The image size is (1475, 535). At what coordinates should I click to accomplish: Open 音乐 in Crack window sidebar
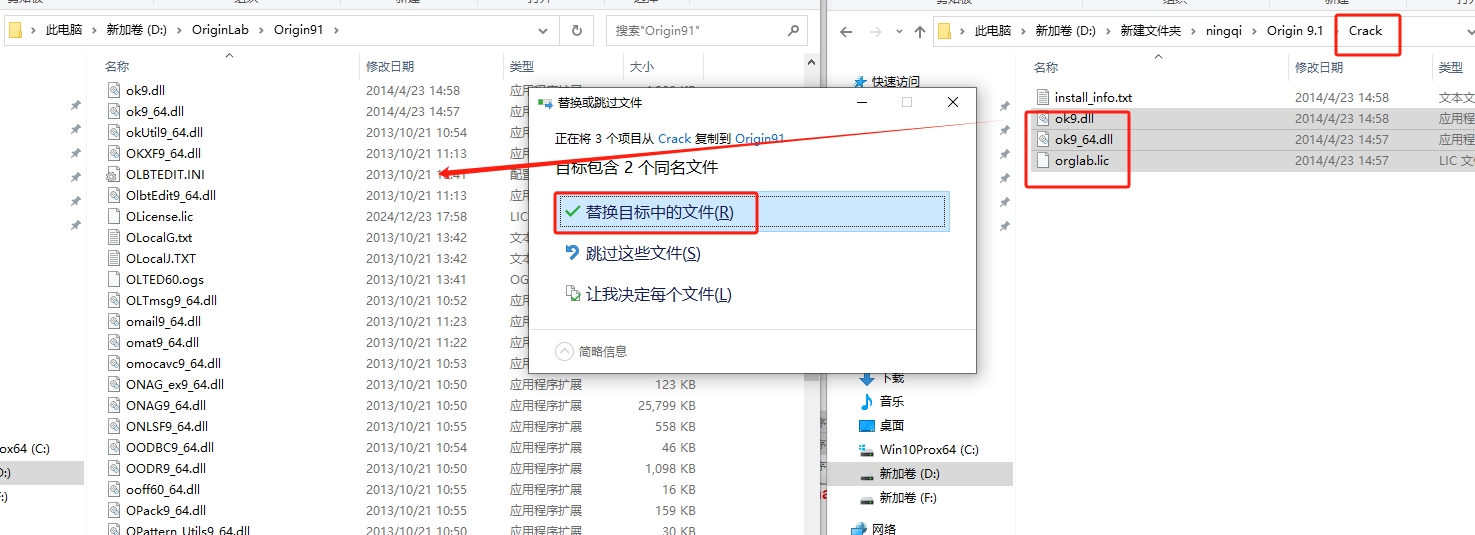[892, 401]
